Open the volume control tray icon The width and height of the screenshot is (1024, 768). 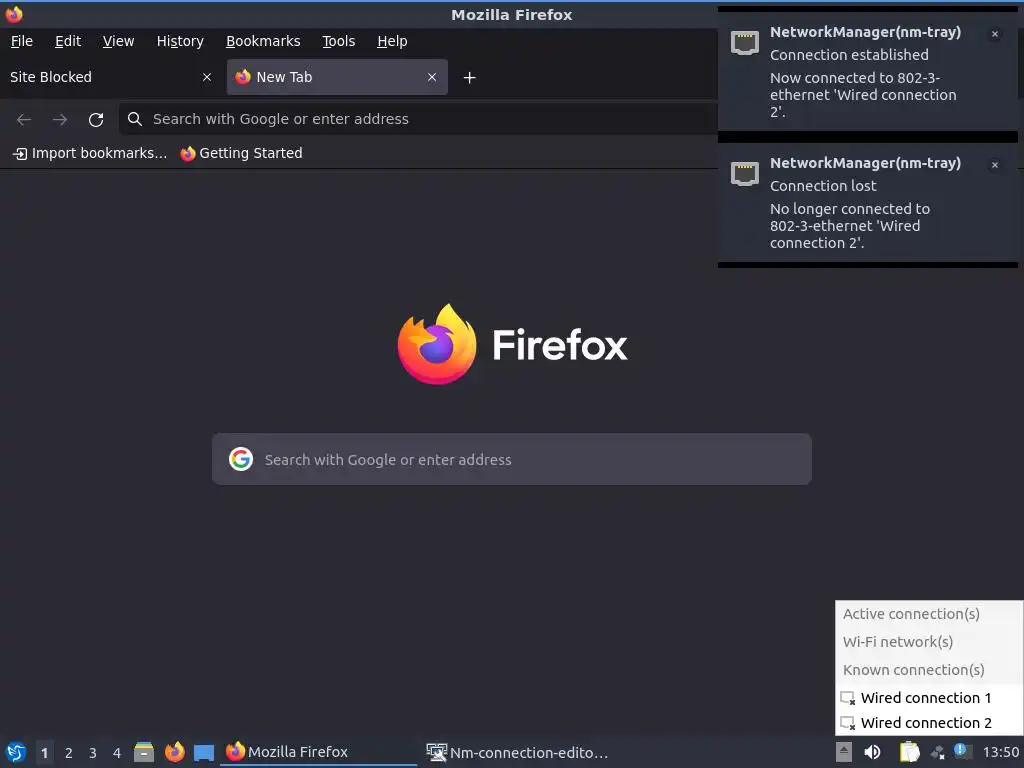872,752
